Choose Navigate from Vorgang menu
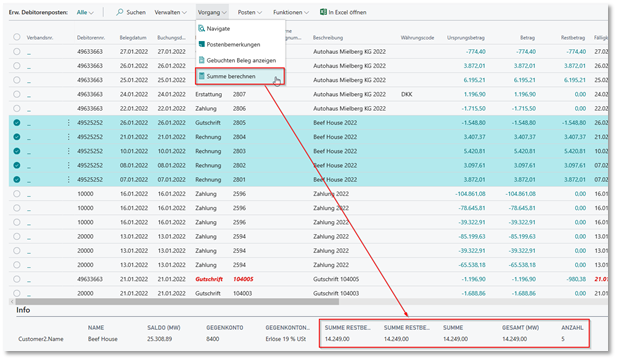Viewport: 617px width, 360px height. point(240,28)
